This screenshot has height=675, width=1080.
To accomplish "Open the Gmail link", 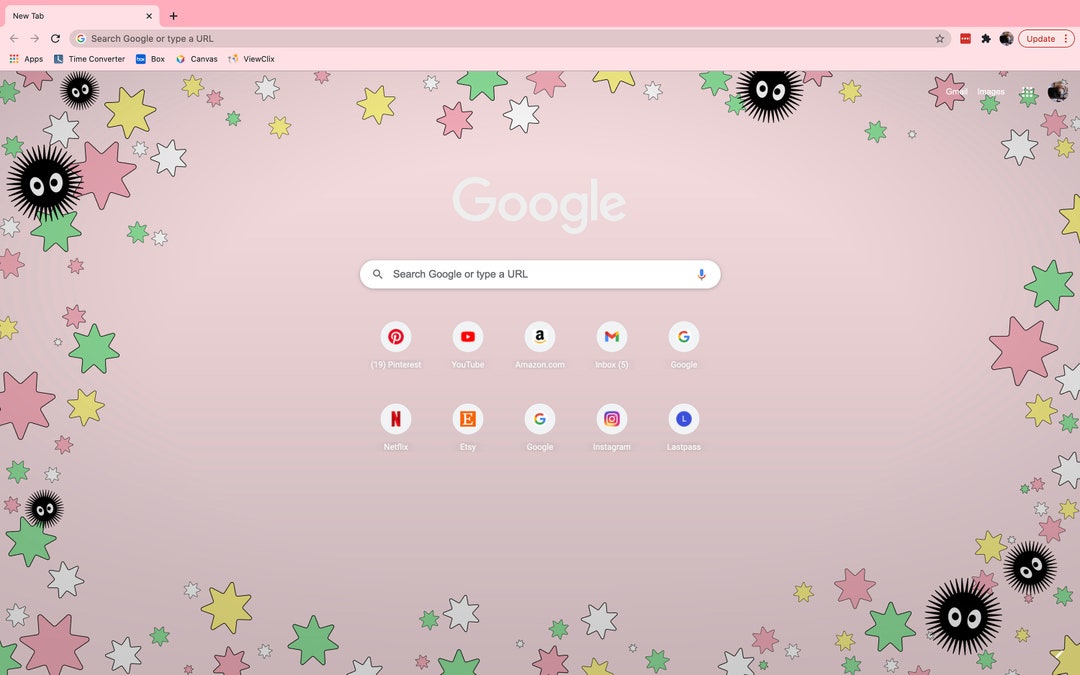I will 955,91.
